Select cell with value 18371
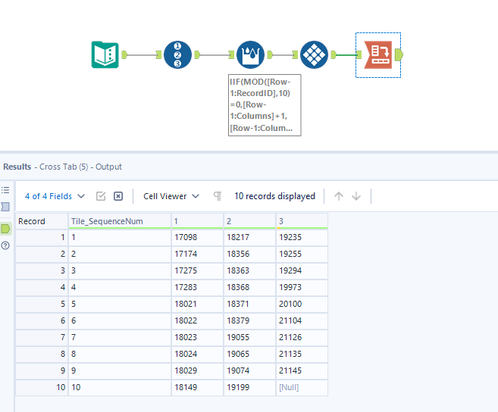Screen dimensions: 498x412 (x=250, y=304)
